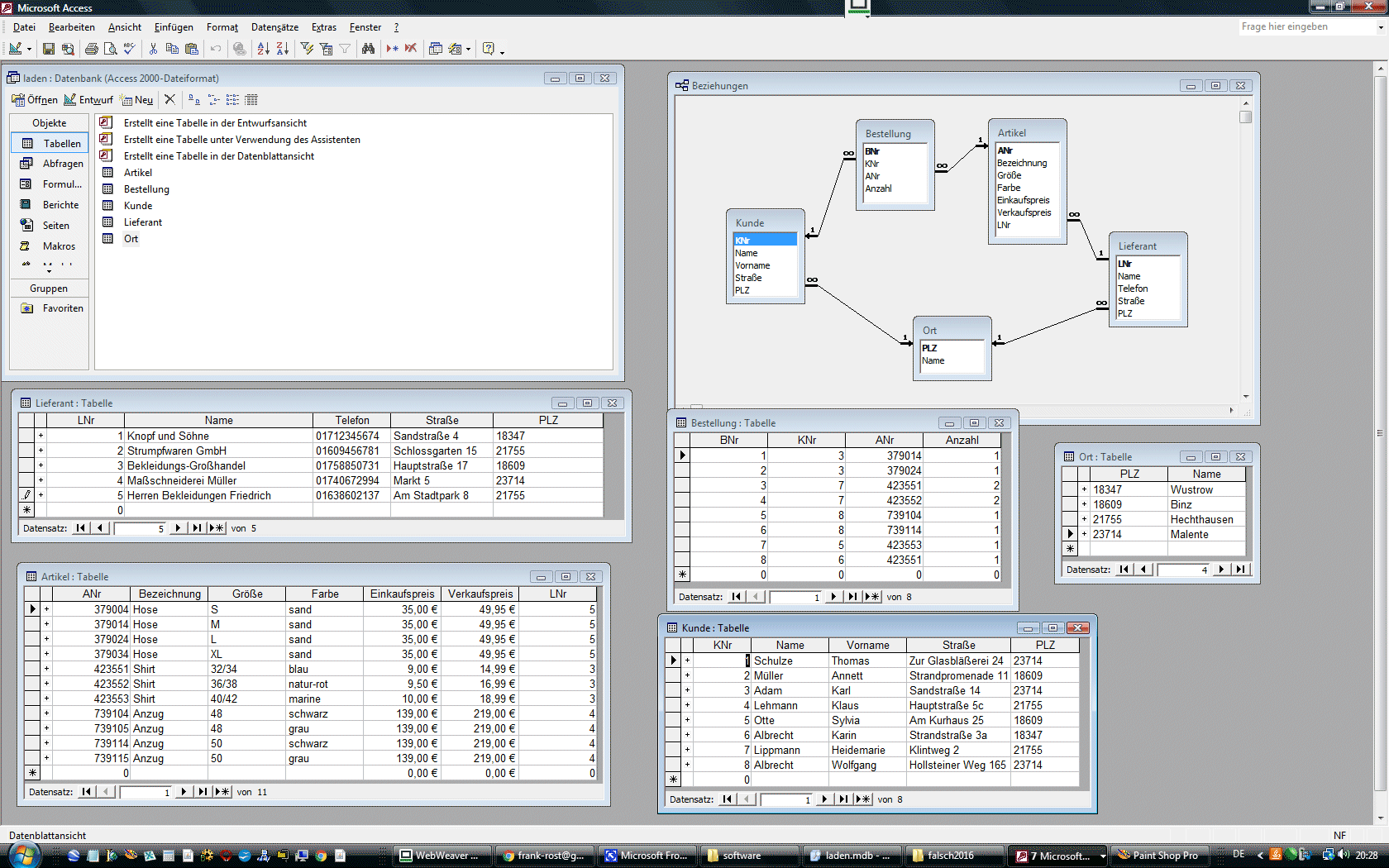
Task: Expand the Müller Annett row in Kunde
Action: [687, 675]
